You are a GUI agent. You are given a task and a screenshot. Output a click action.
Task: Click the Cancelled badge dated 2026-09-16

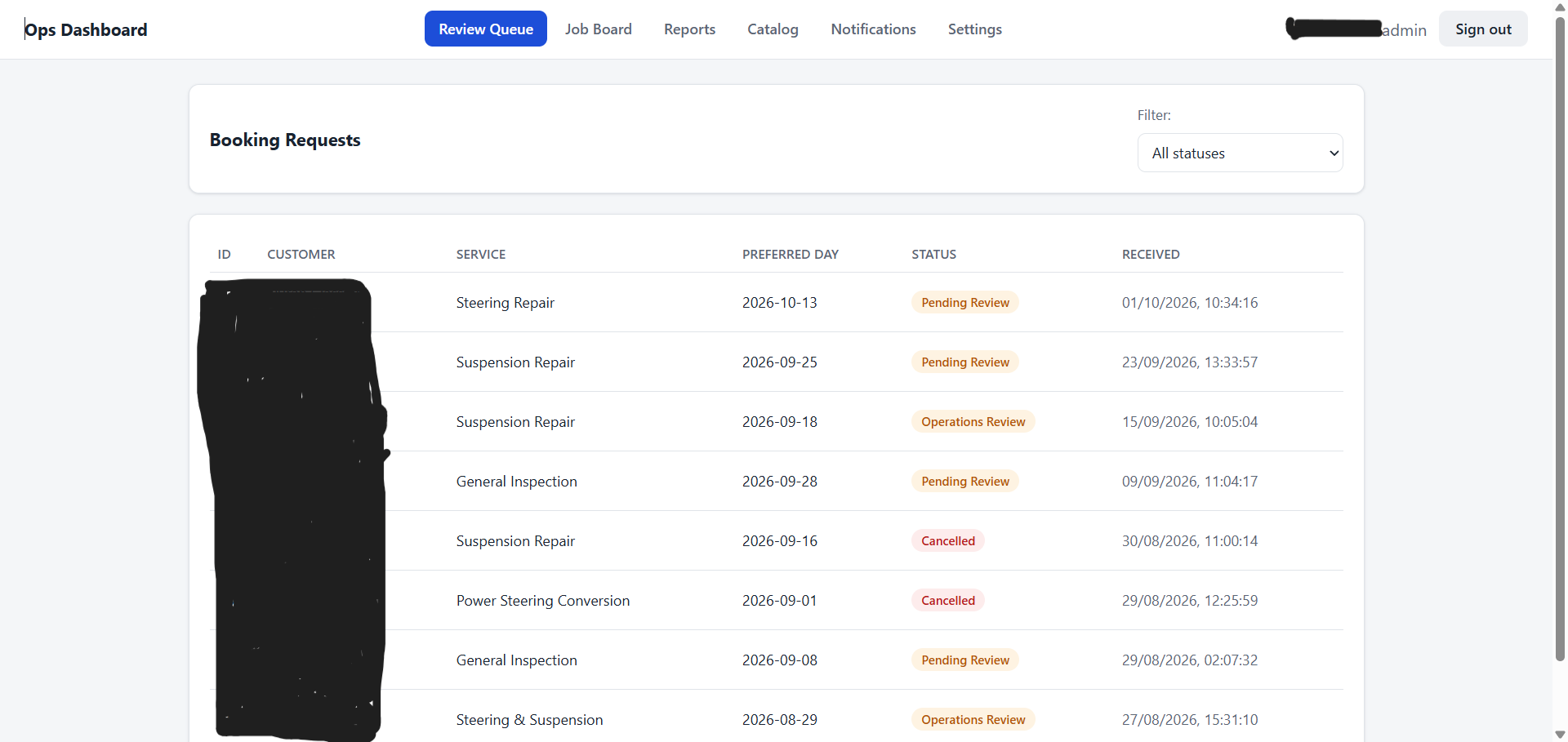pos(948,541)
